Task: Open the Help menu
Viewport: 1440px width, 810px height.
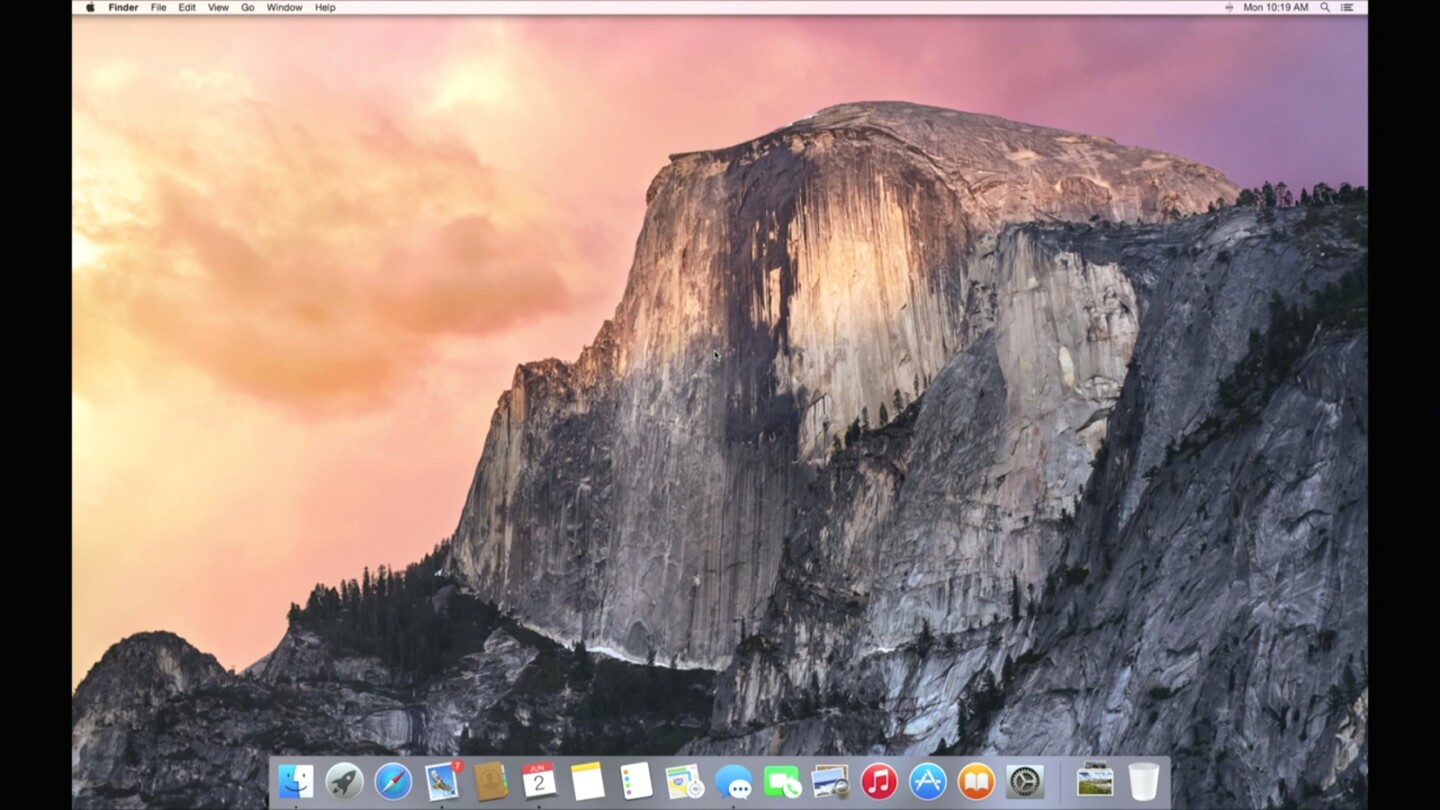Action: click(325, 7)
